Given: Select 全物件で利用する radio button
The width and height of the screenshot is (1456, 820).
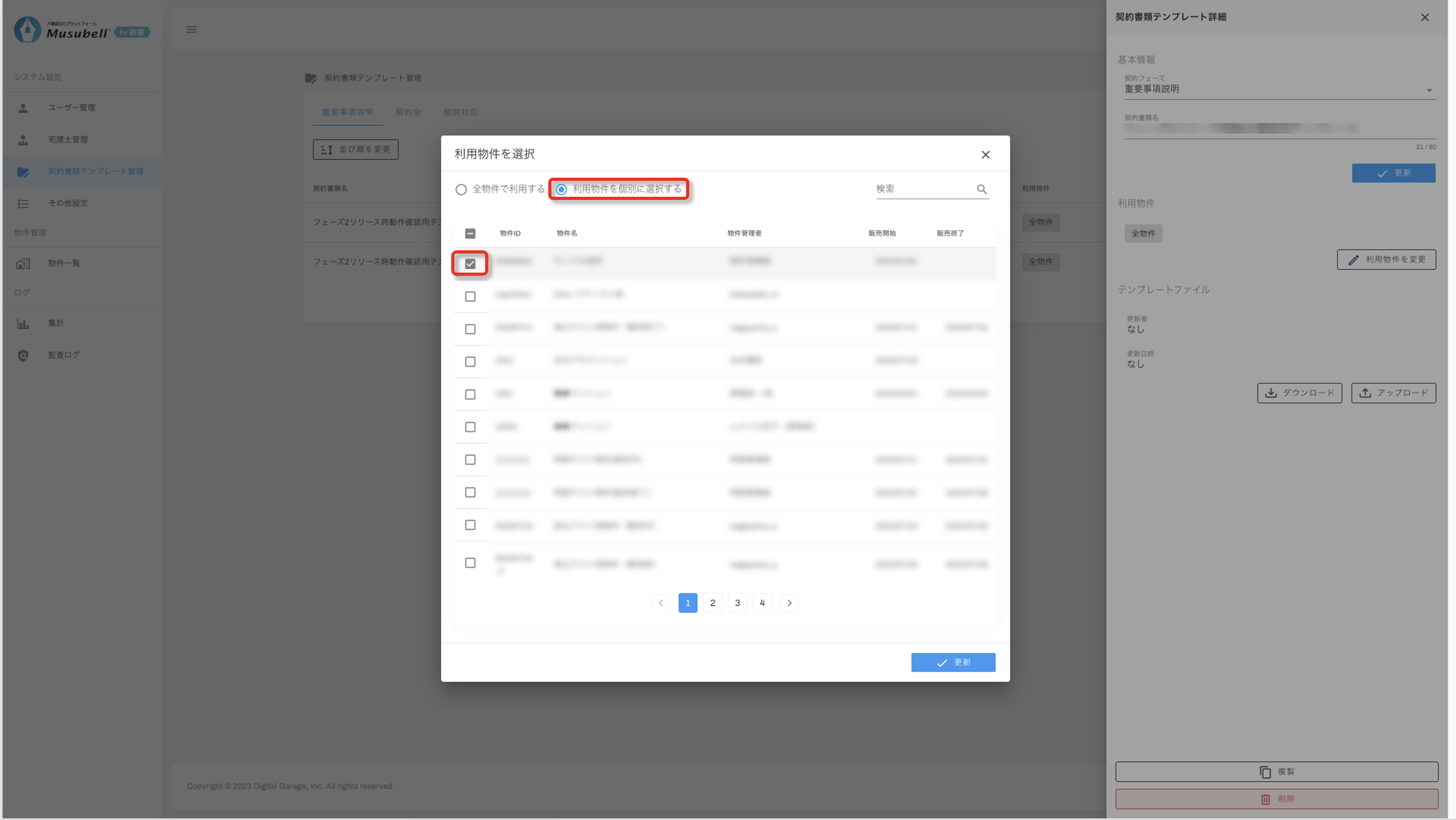Looking at the screenshot, I should click(x=461, y=189).
